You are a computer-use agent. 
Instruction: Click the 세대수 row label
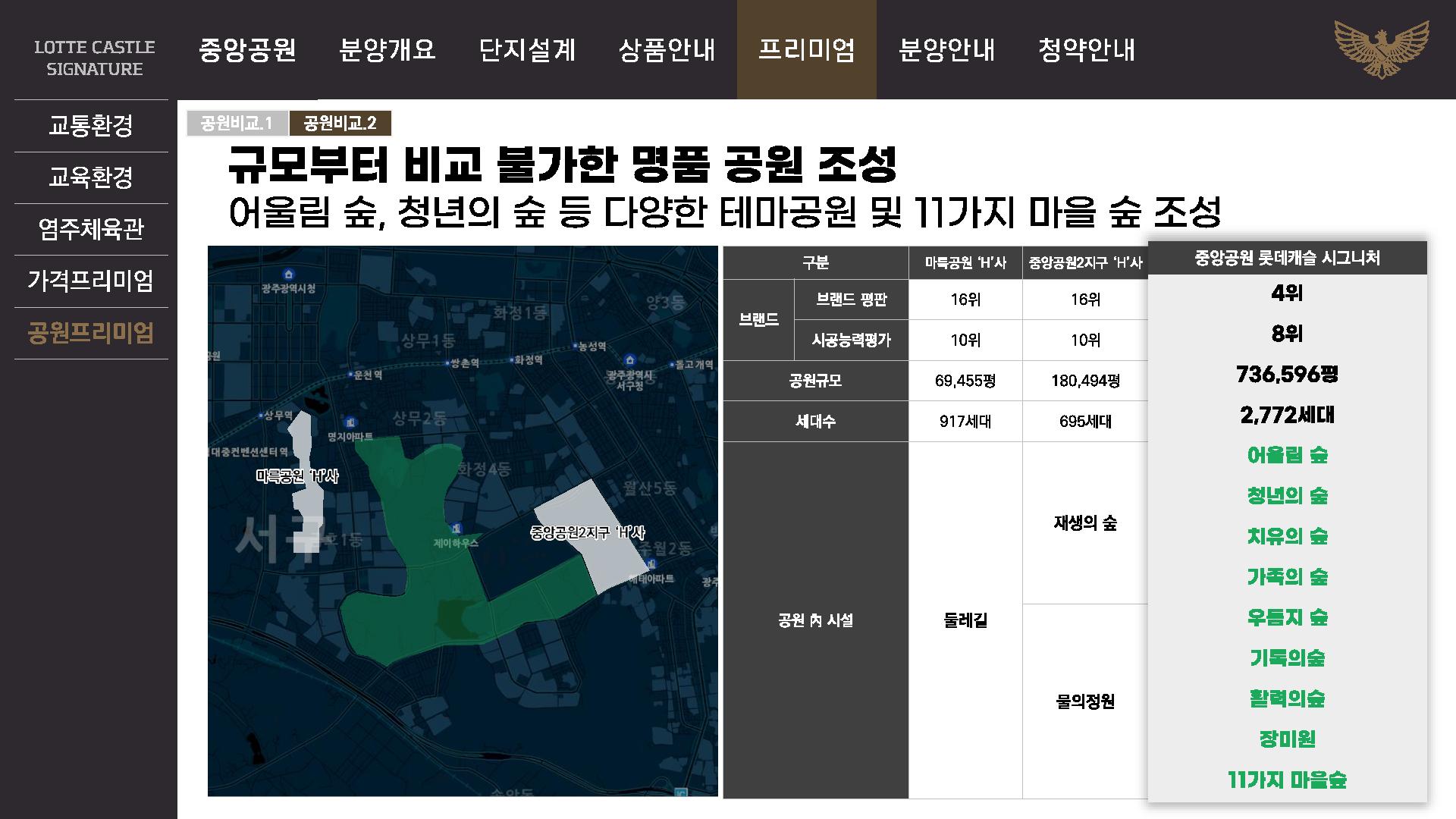[x=816, y=422]
